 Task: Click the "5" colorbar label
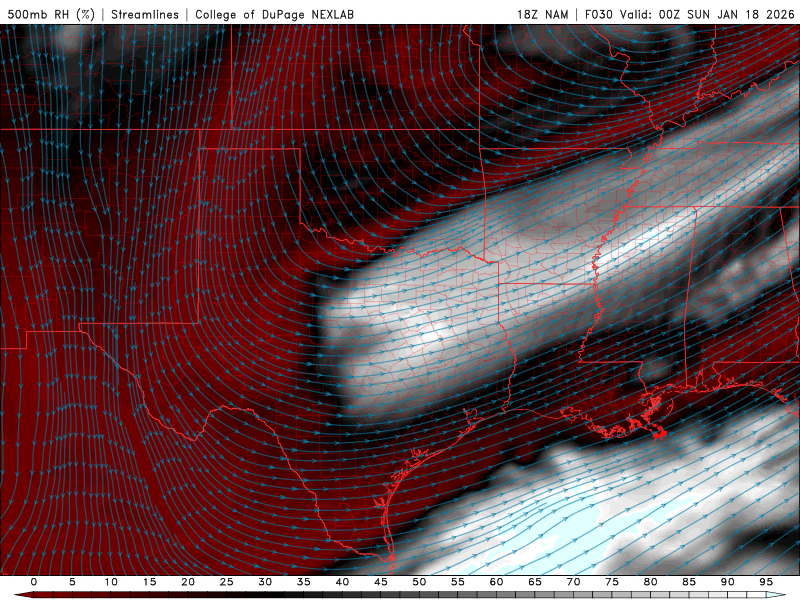pyautogui.click(x=72, y=582)
